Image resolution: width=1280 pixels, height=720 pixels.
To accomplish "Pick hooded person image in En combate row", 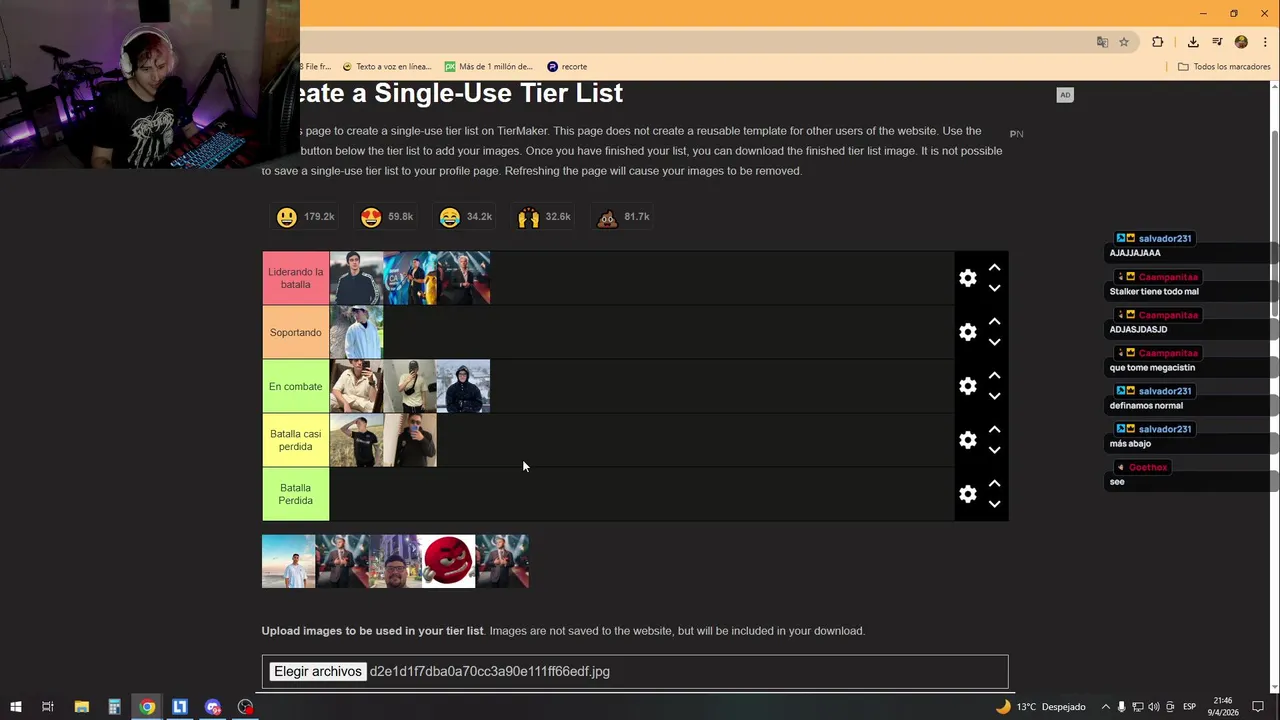I will [463, 386].
